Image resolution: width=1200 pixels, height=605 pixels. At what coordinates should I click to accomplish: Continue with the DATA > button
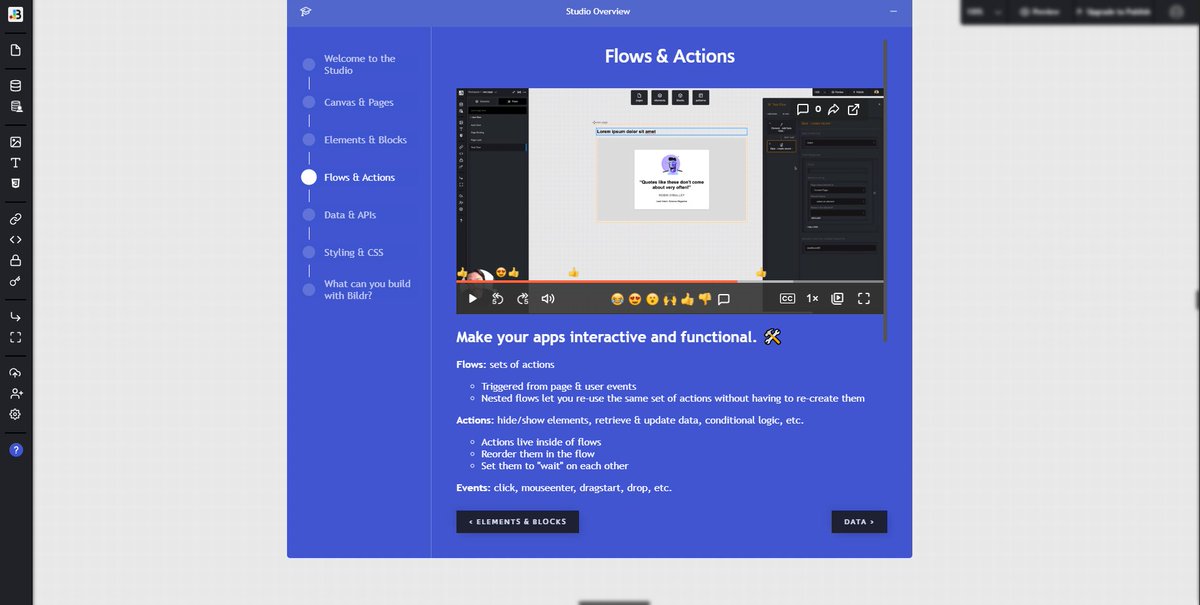click(x=859, y=522)
